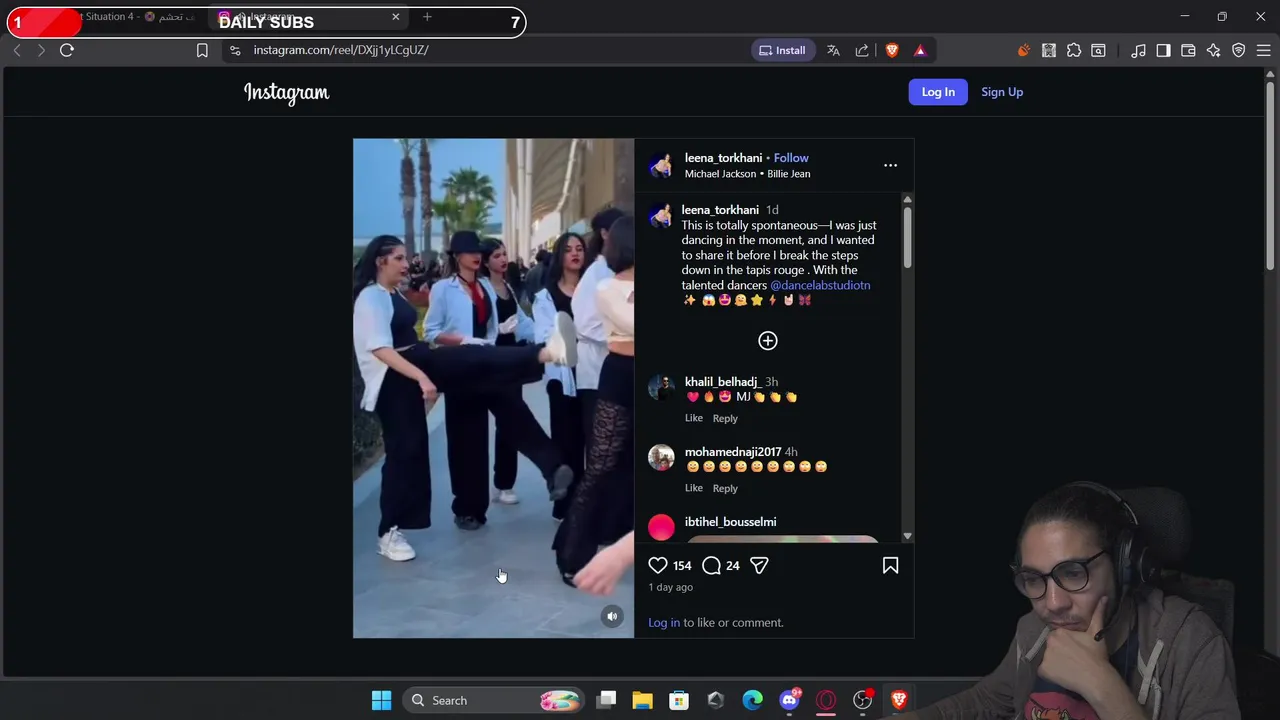The height and width of the screenshot is (720, 1280).
Task: Open the Brave Wallet icon
Action: [1188, 50]
